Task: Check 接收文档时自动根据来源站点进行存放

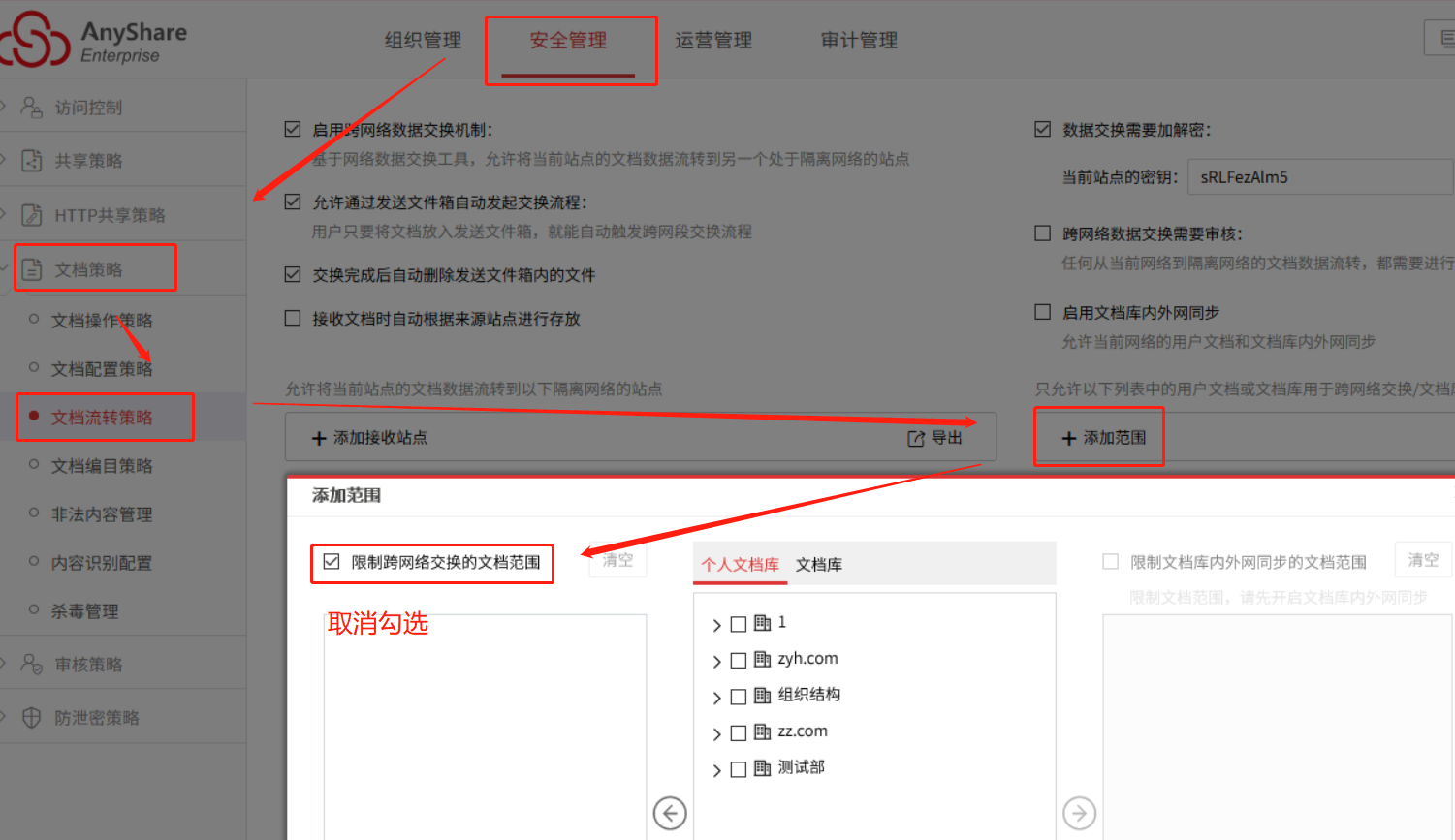Action: coord(293,318)
